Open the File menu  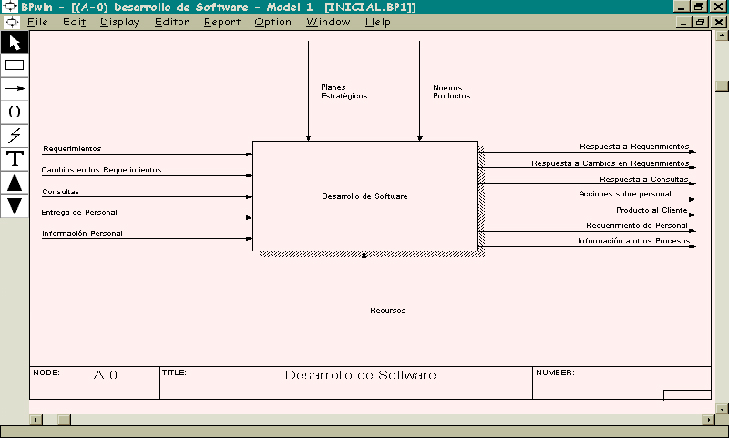(x=37, y=21)
